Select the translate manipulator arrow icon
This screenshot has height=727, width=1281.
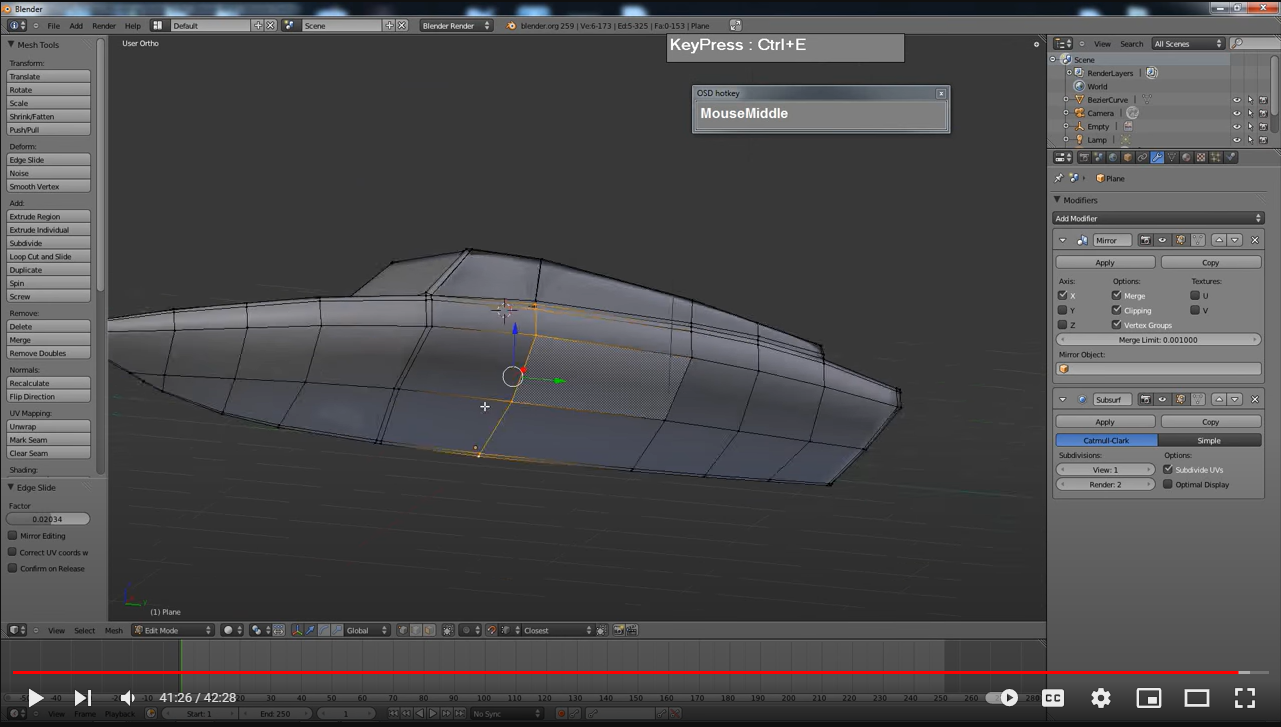tap(310, 630)
